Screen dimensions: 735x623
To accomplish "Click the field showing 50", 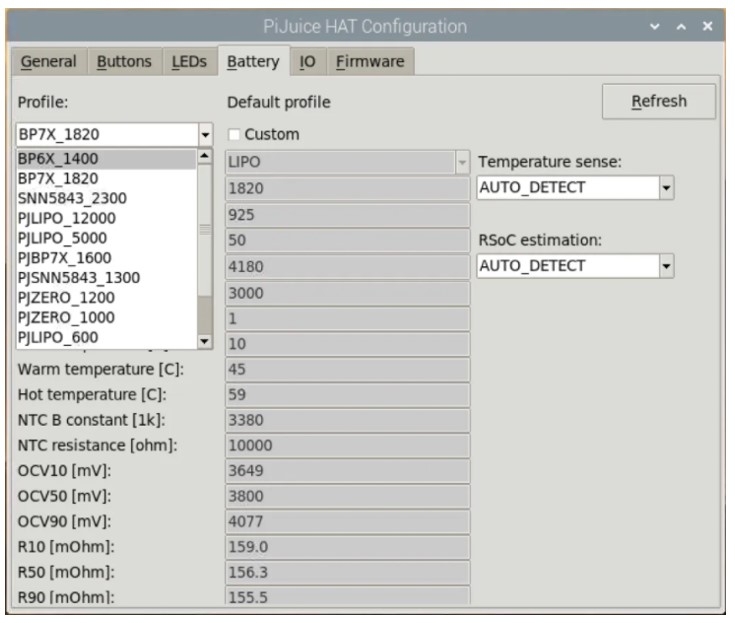I will (347, 240).
